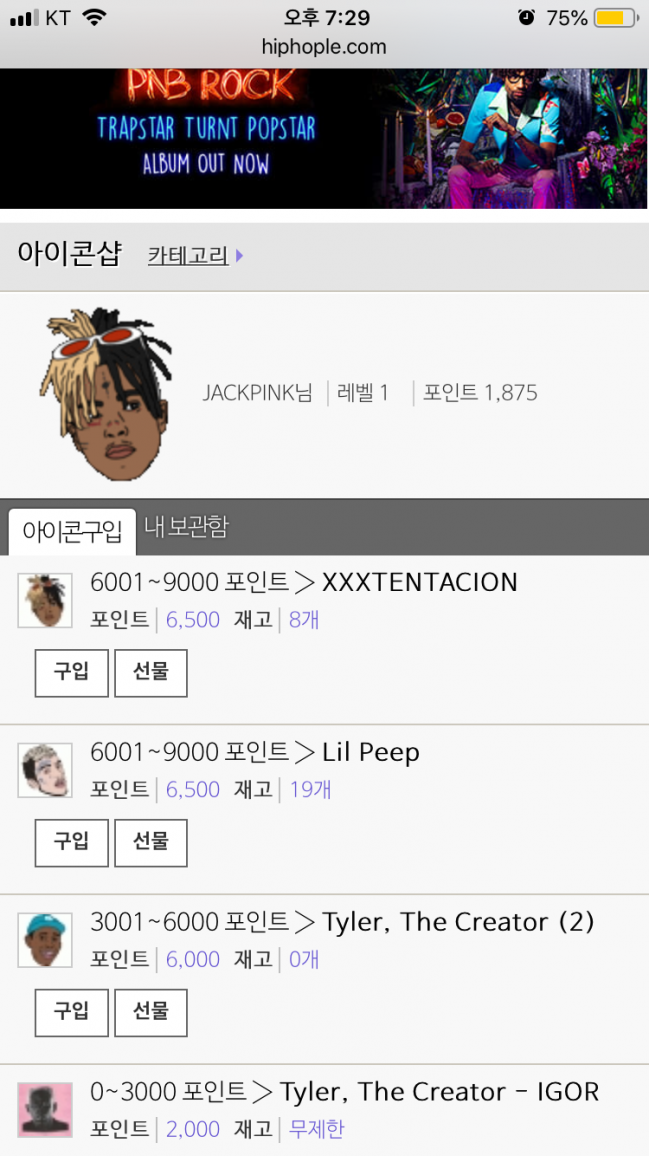Tap the hiphople.com address bar
The image size is (649, 1156).
[324, 47]
